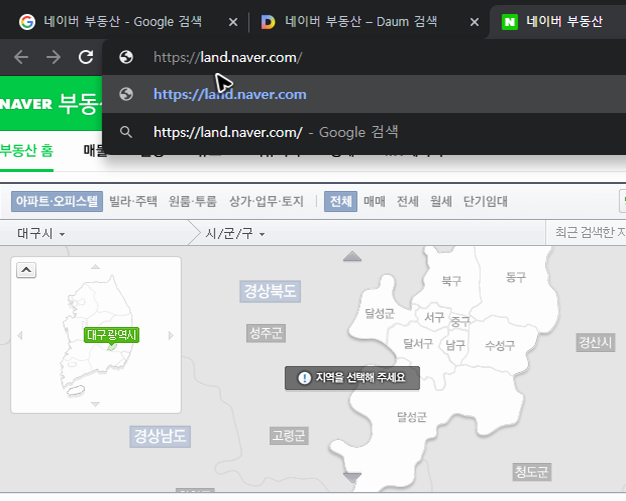Go to 경상북도 region label
The height and width of the screenshot is (501, 626).
270,291
